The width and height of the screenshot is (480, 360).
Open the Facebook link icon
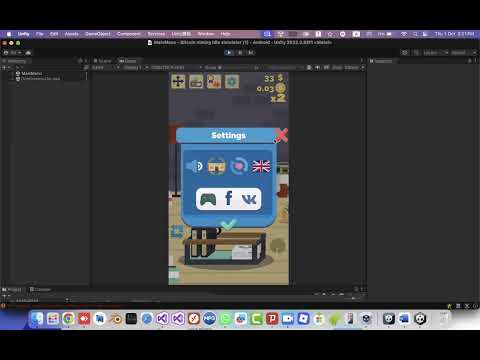(229, 199)
